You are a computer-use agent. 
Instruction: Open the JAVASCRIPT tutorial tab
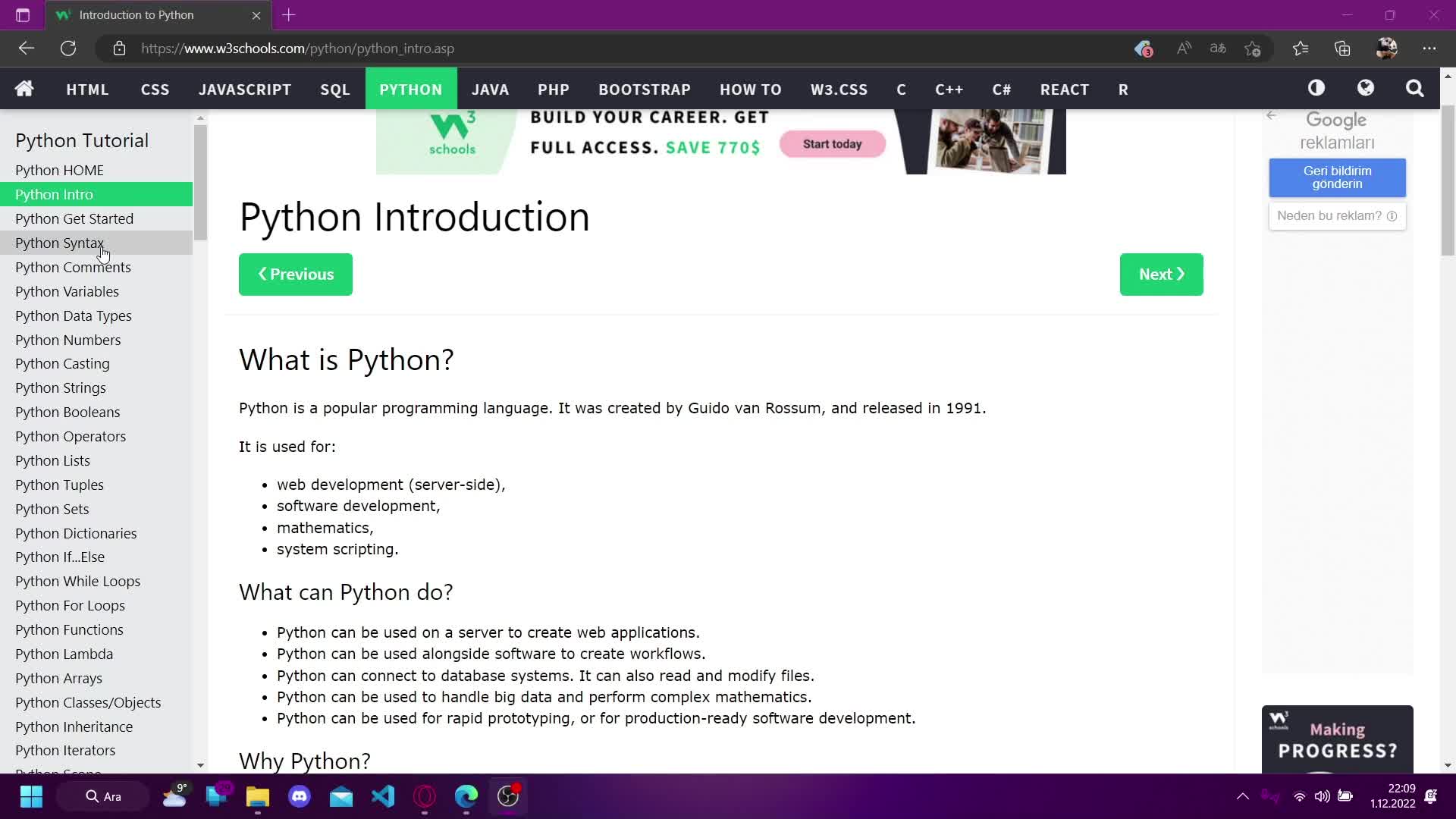coord(245,89)
